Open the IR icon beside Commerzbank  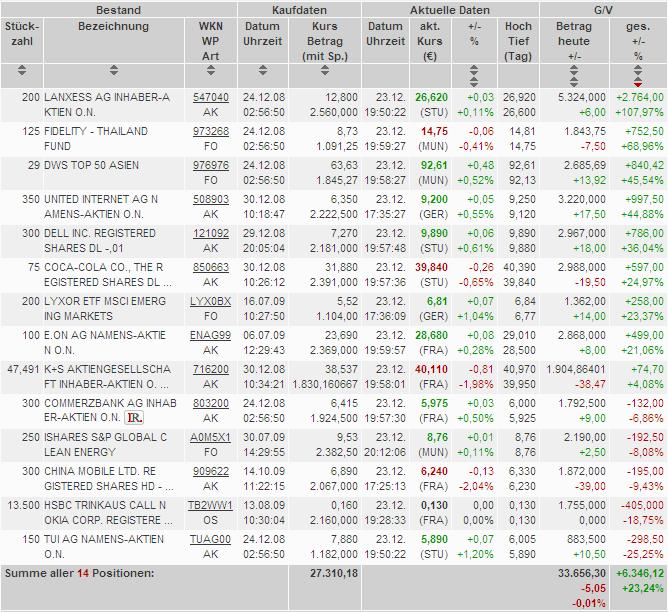(x=134, y=418)
